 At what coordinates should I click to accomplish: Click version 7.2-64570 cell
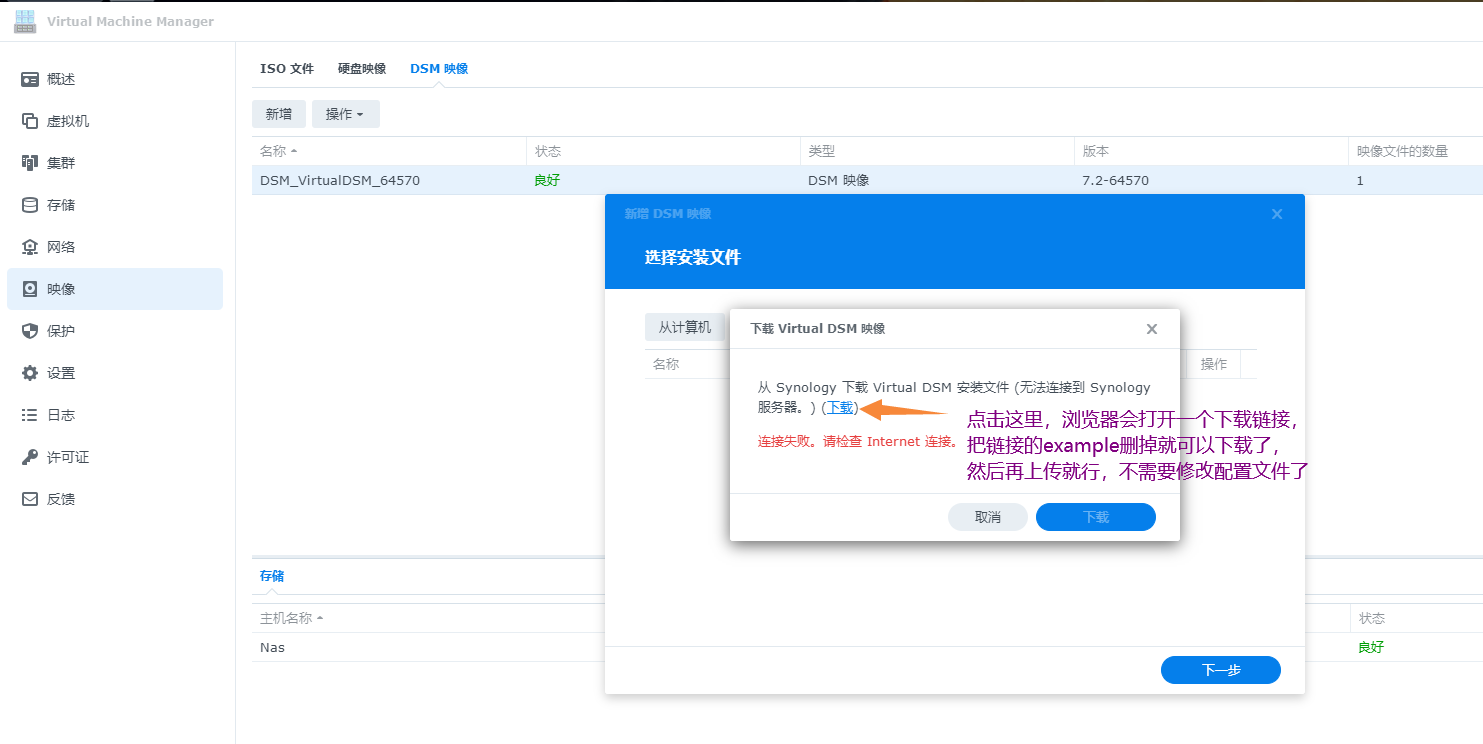(1116, 181)
